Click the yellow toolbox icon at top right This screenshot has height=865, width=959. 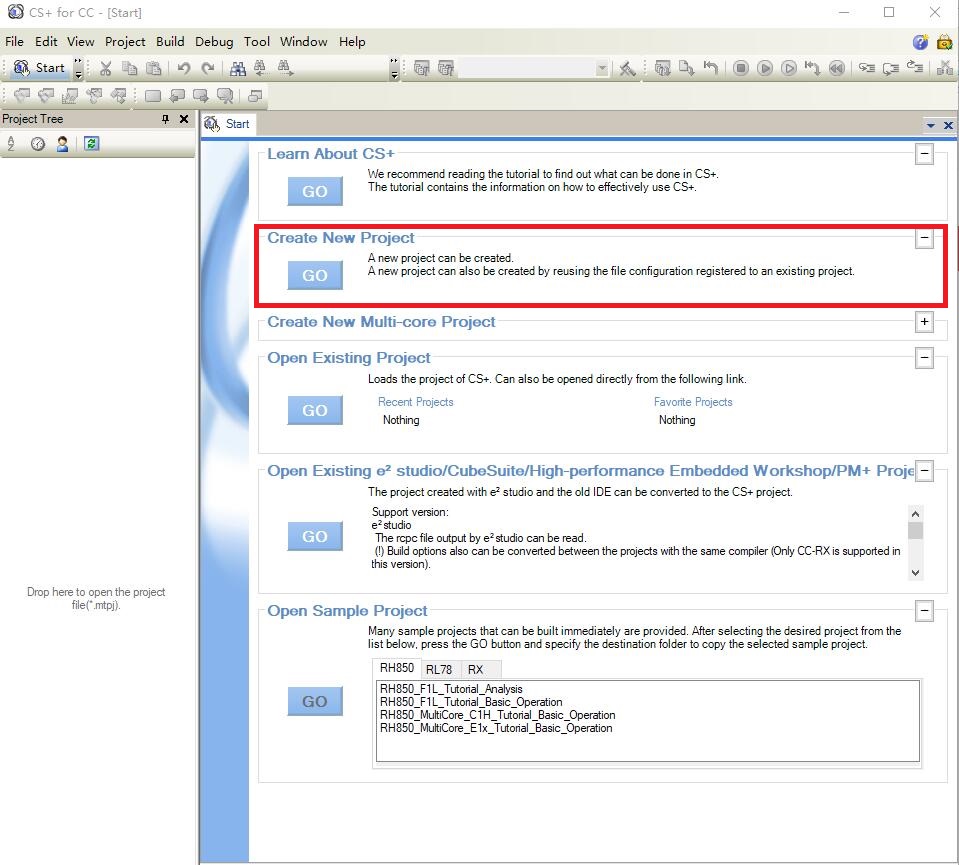944,42
